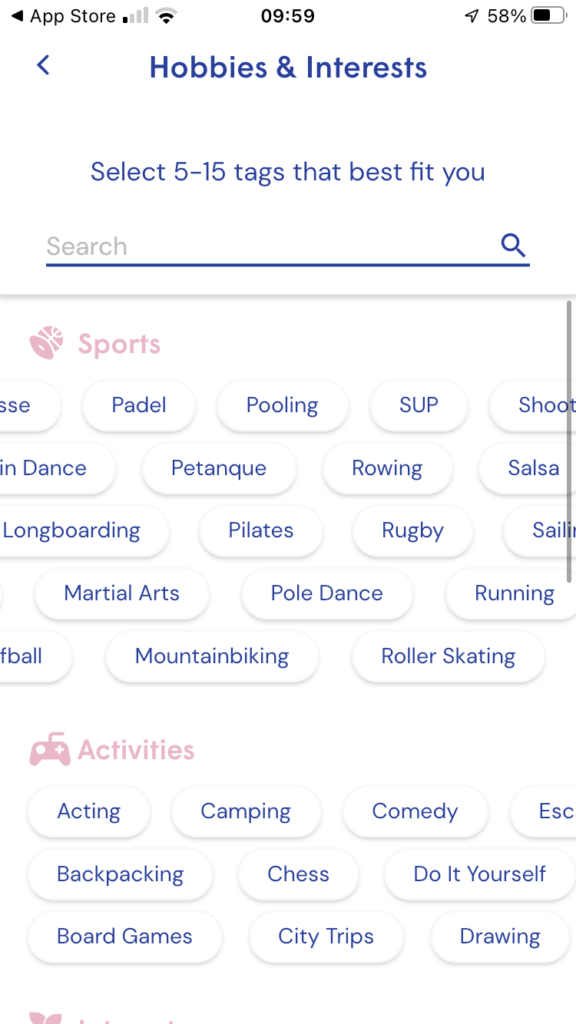Click the vertical scrollbar handle
This screenshot has width=576, height=1024.
point(569,442)
